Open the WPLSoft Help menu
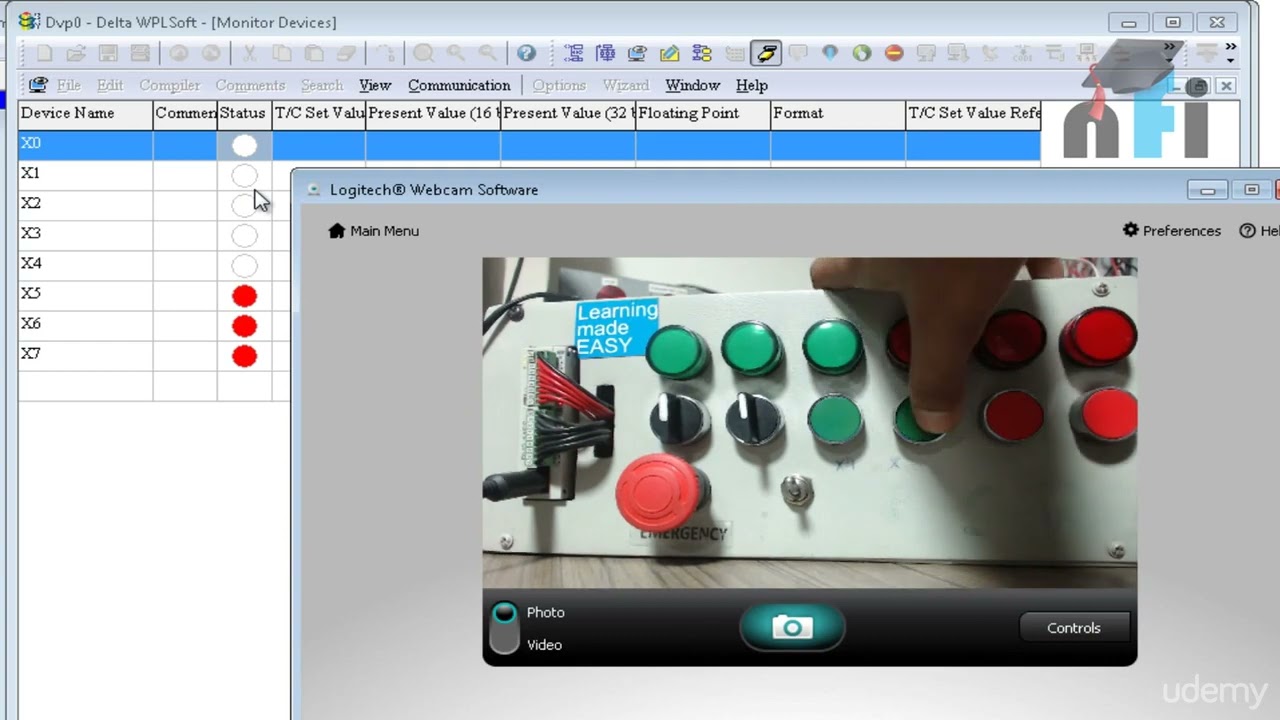The image size is (1280, 720). (752, 86)
